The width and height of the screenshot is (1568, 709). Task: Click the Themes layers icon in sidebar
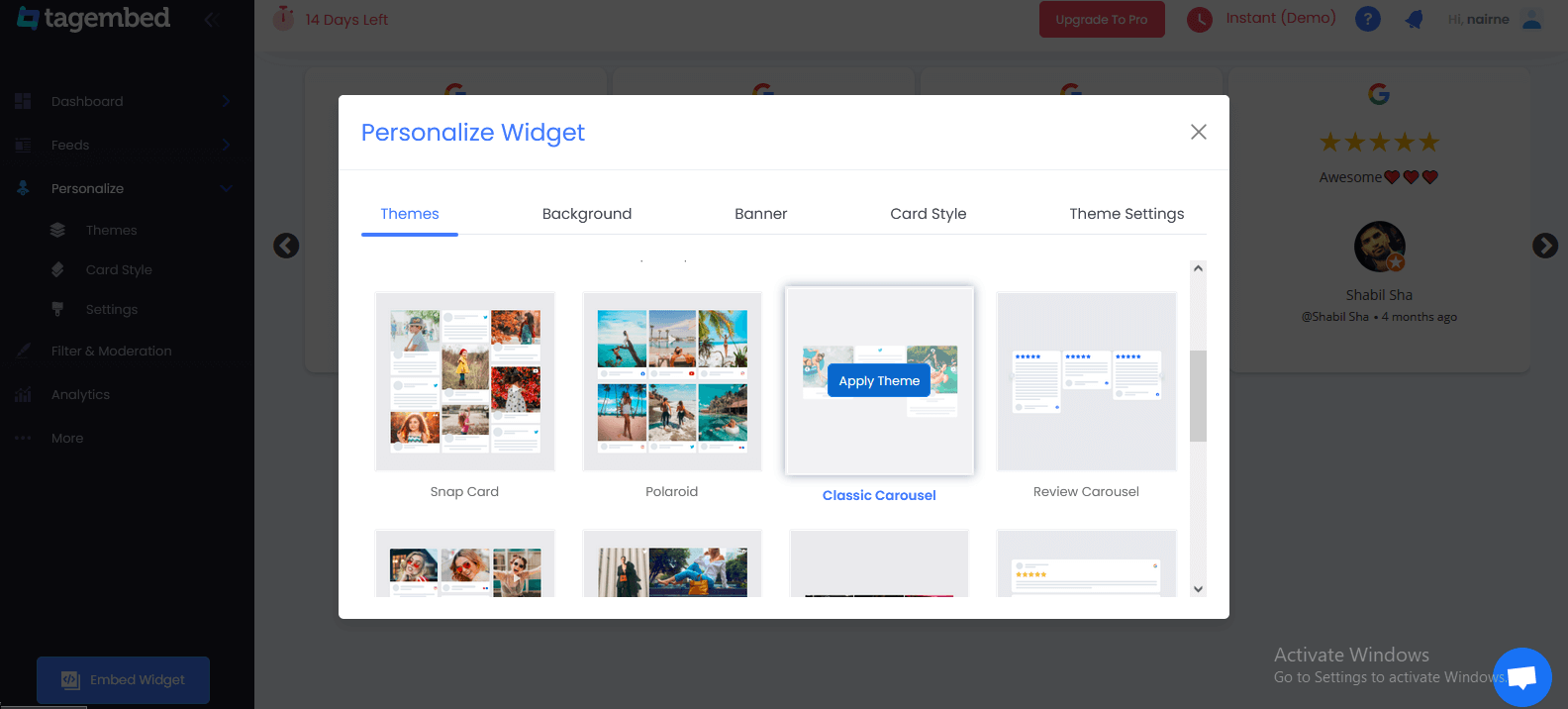pos(57,230)
